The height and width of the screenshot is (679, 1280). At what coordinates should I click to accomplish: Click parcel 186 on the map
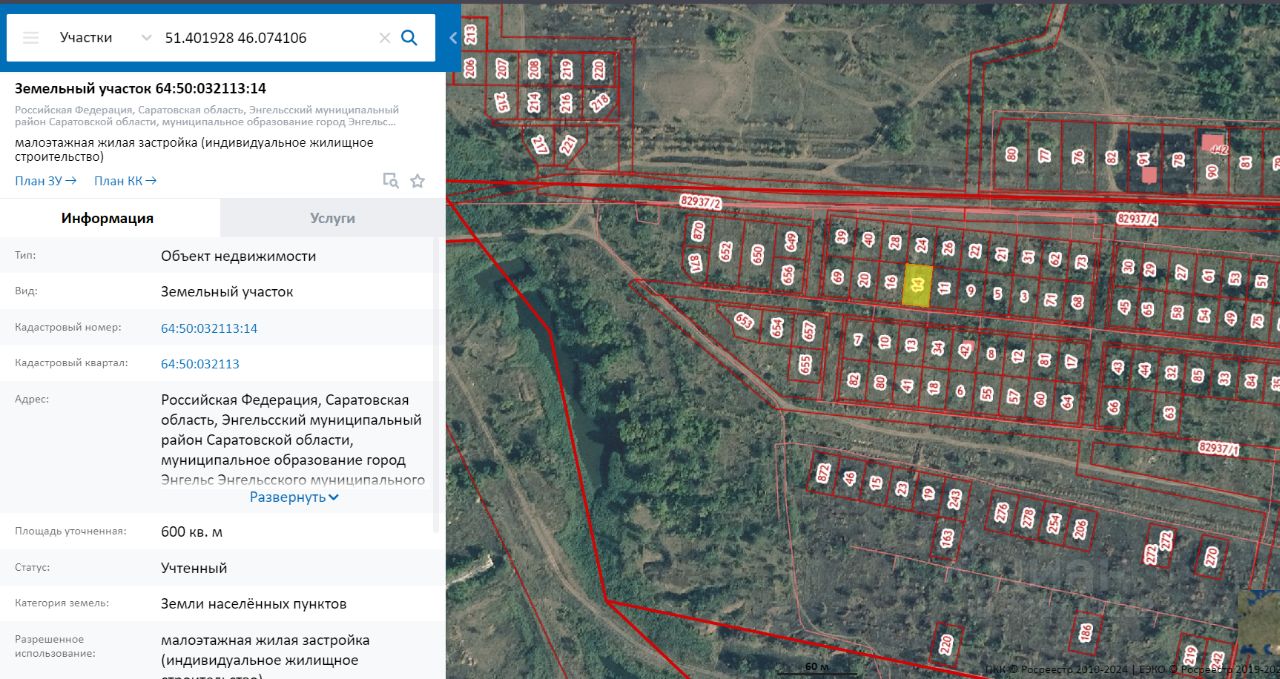[x=1086, y=633]
